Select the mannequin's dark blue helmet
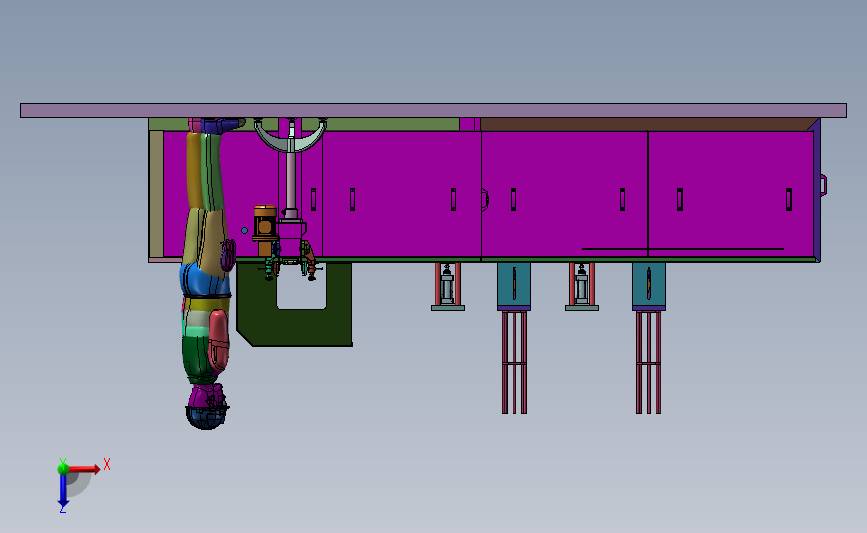867x533 pixels. pyautogui.click(x=206, y=417)
